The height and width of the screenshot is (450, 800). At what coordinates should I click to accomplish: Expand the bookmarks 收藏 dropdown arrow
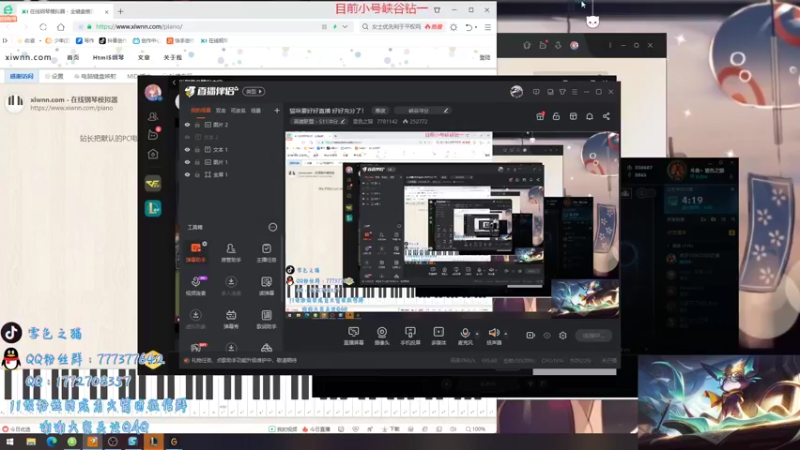point(40,40)
